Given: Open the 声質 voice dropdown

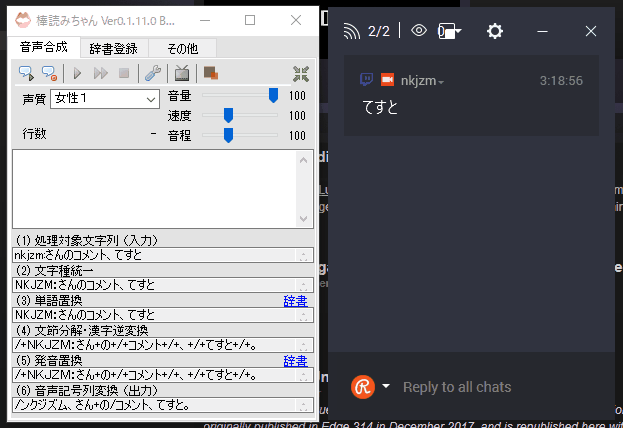Looking at the screenshot, I should (105, 99).
